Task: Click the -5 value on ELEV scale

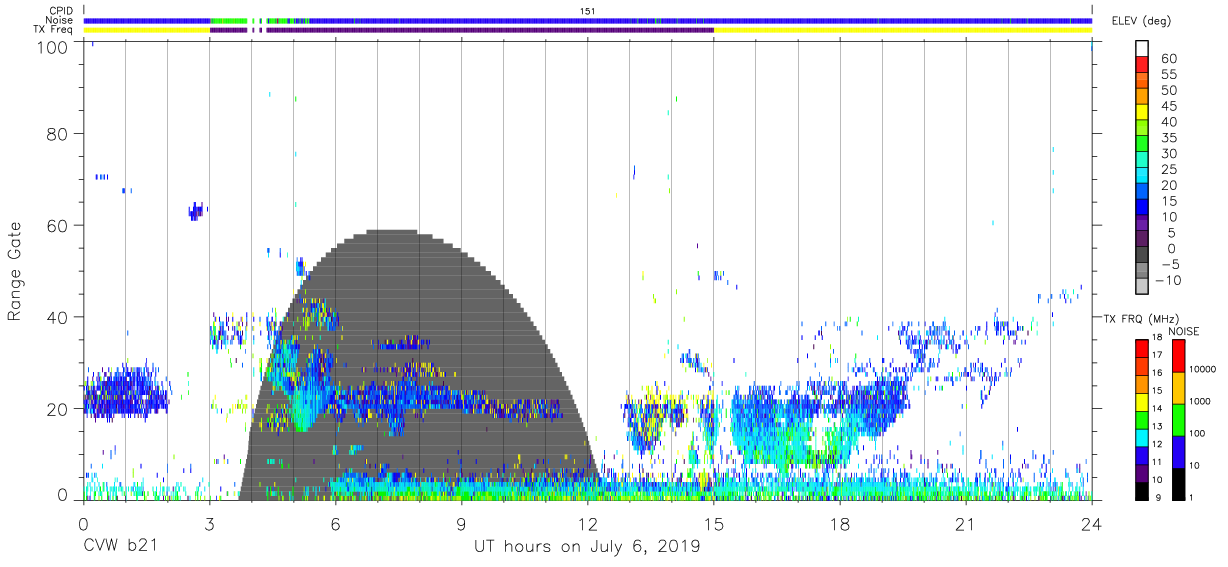Action: [1169, 264]
